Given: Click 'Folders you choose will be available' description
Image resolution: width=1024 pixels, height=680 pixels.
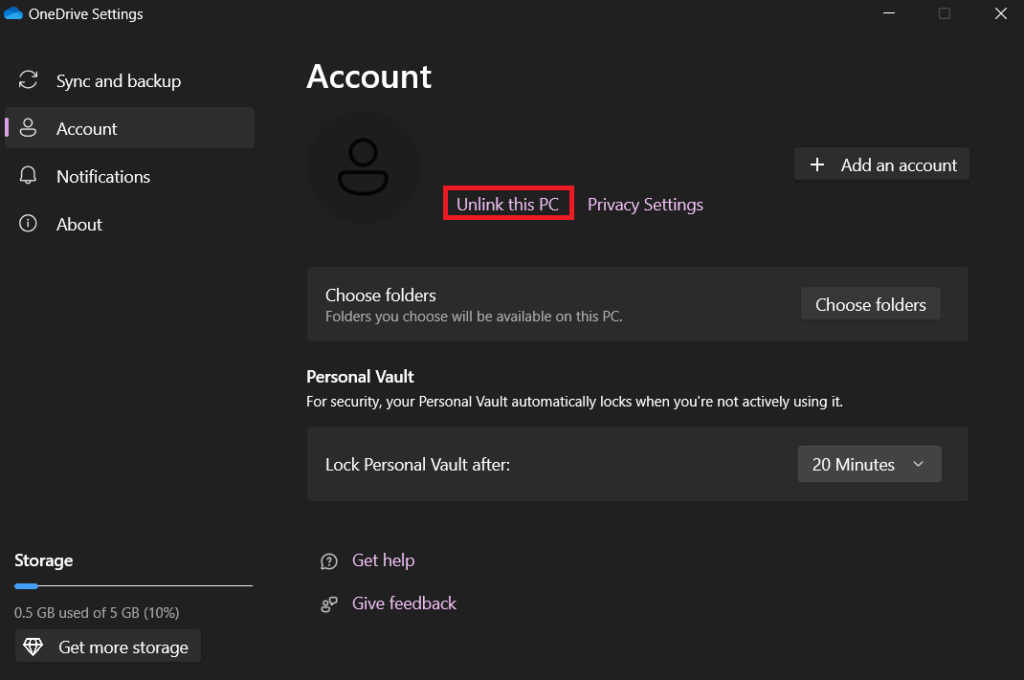Looking at the screenshot, I should click(x=473, y=316).
